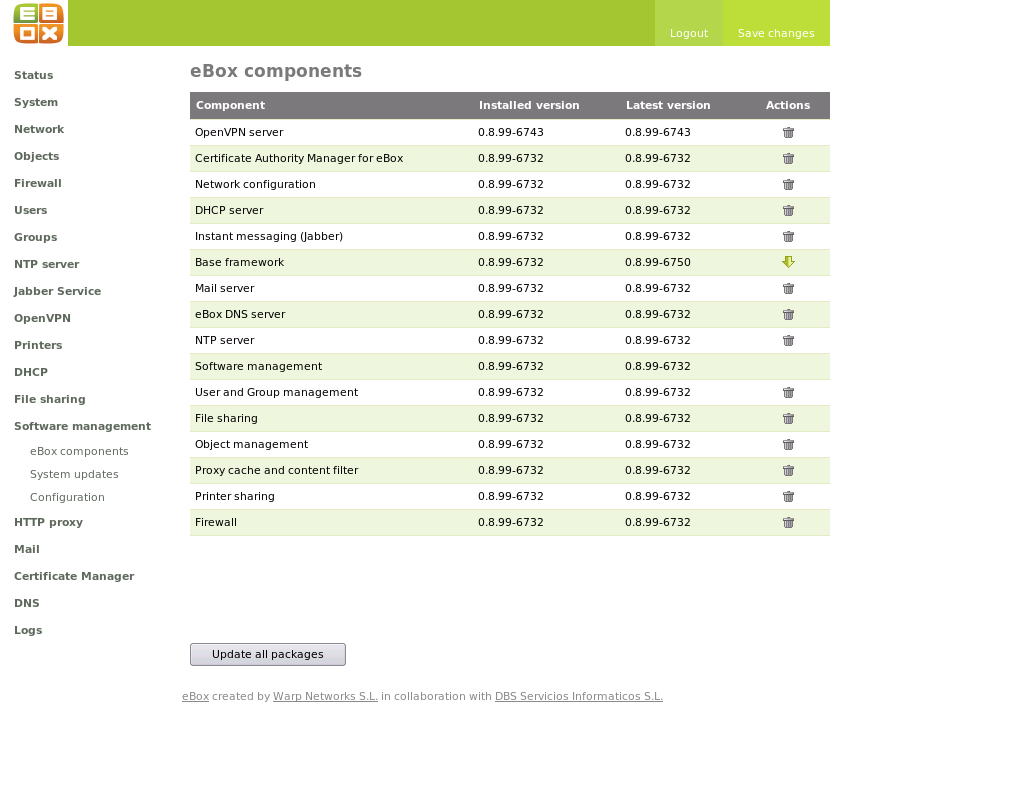This screenshot has height=809, width=1020.
Task: Remove Proxy cache and content filter
Action: (x=788, y=471)
